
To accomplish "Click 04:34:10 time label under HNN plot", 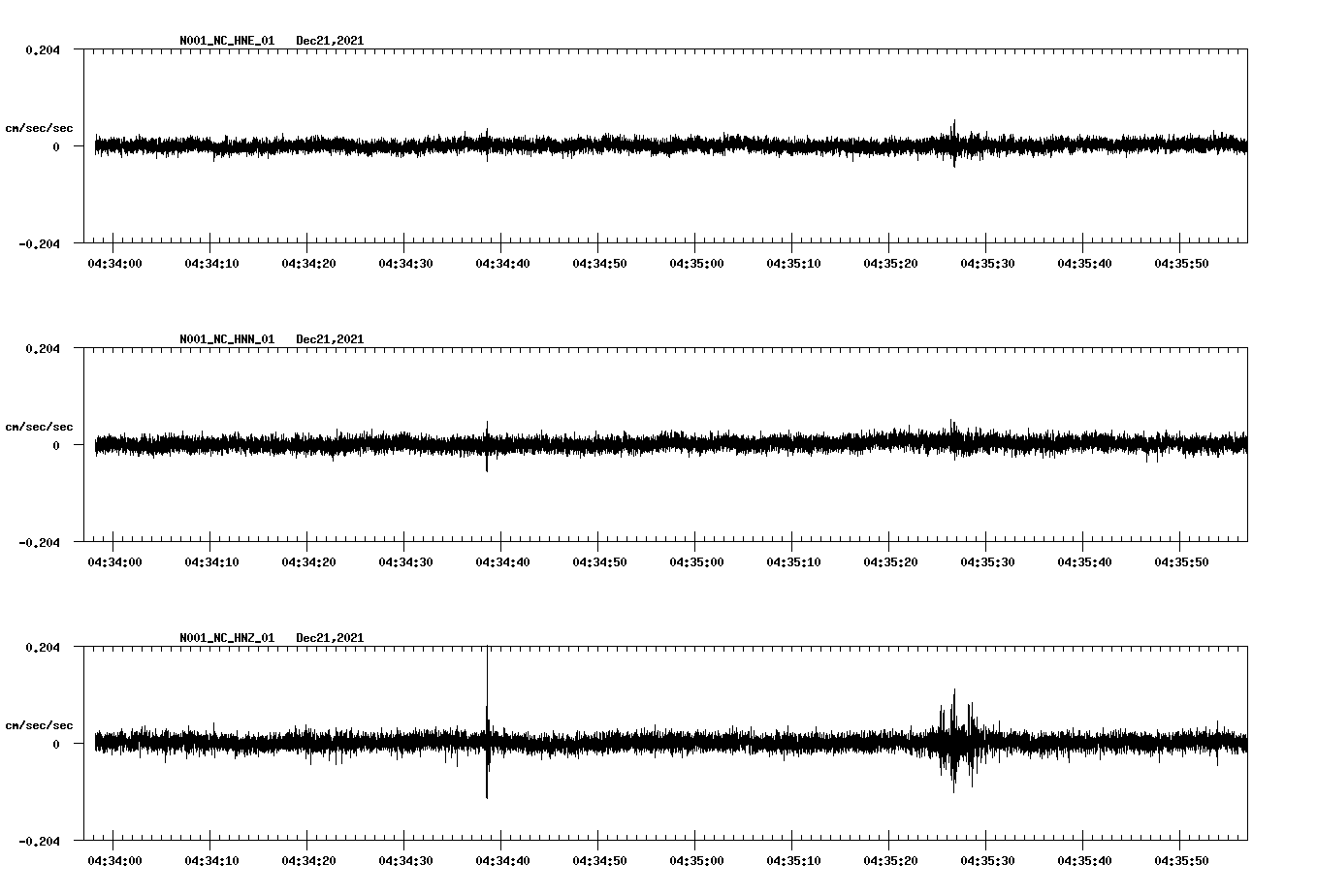I will [x=211, y=561].
